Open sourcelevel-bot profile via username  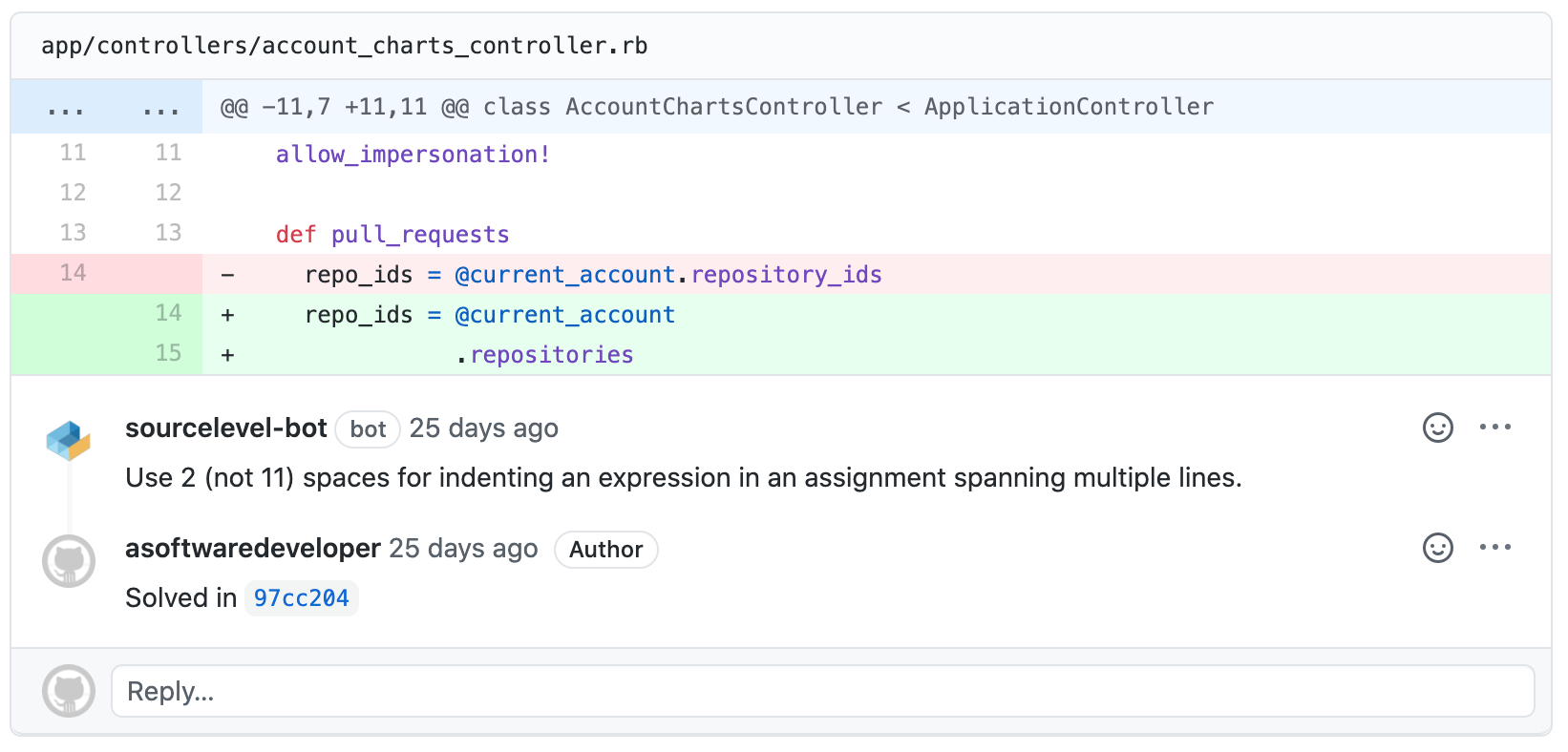coord(226,428)
